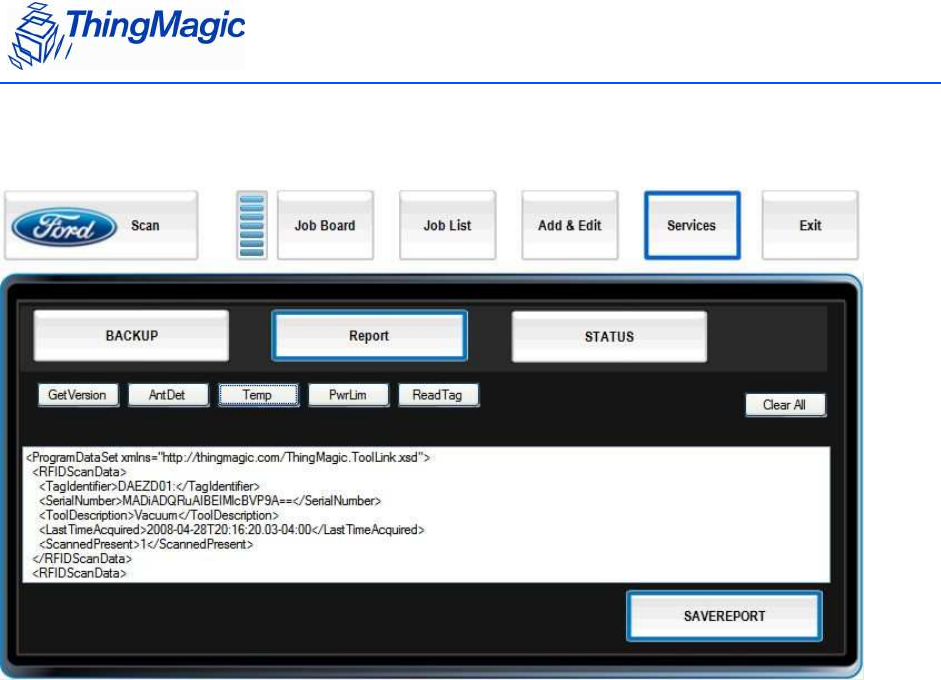Click the blue striped bar indicator icon
941x680 pixels.
click(x=252, y=226)
